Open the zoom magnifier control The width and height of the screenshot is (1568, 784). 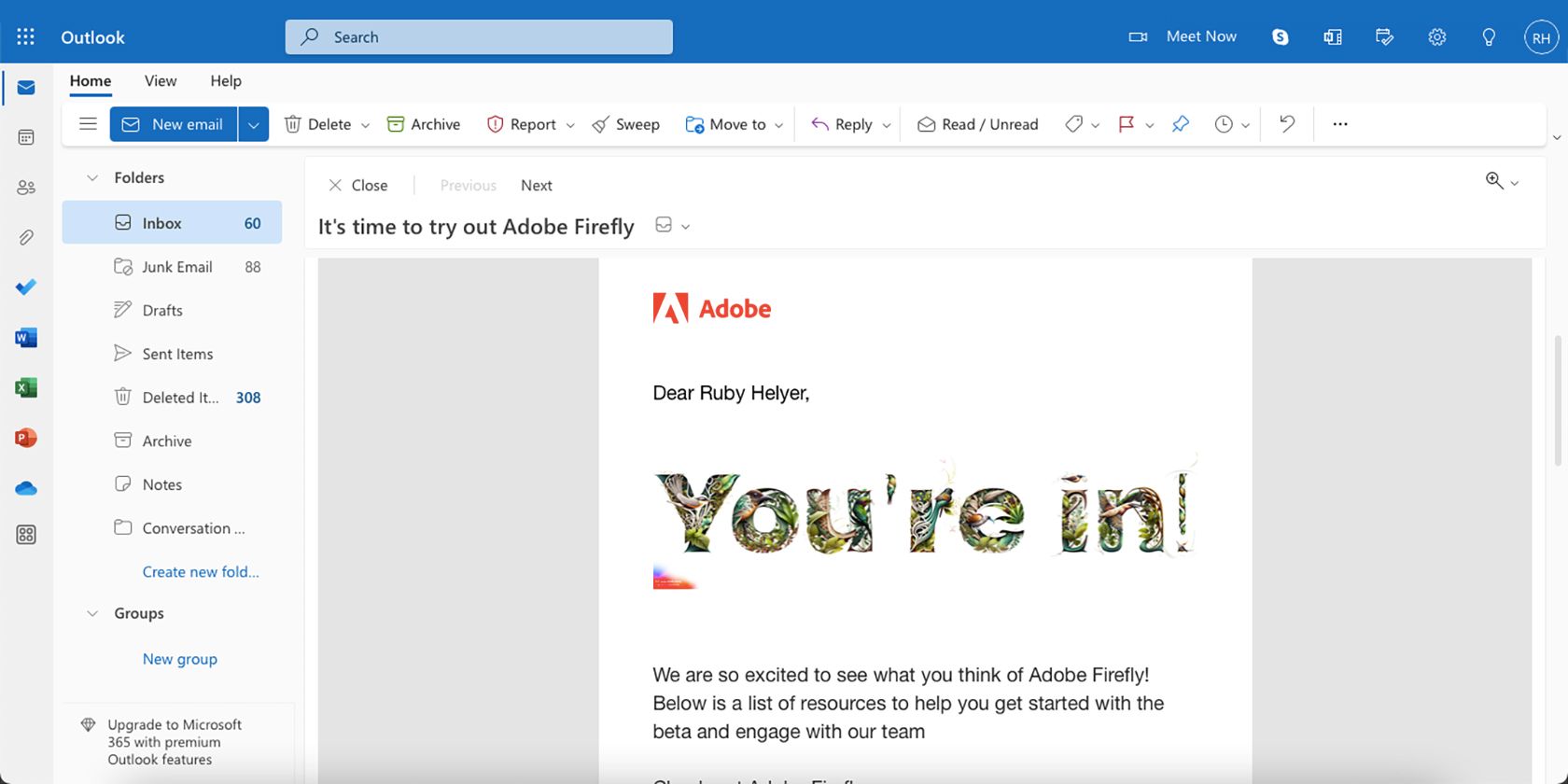coord(1494,181)
